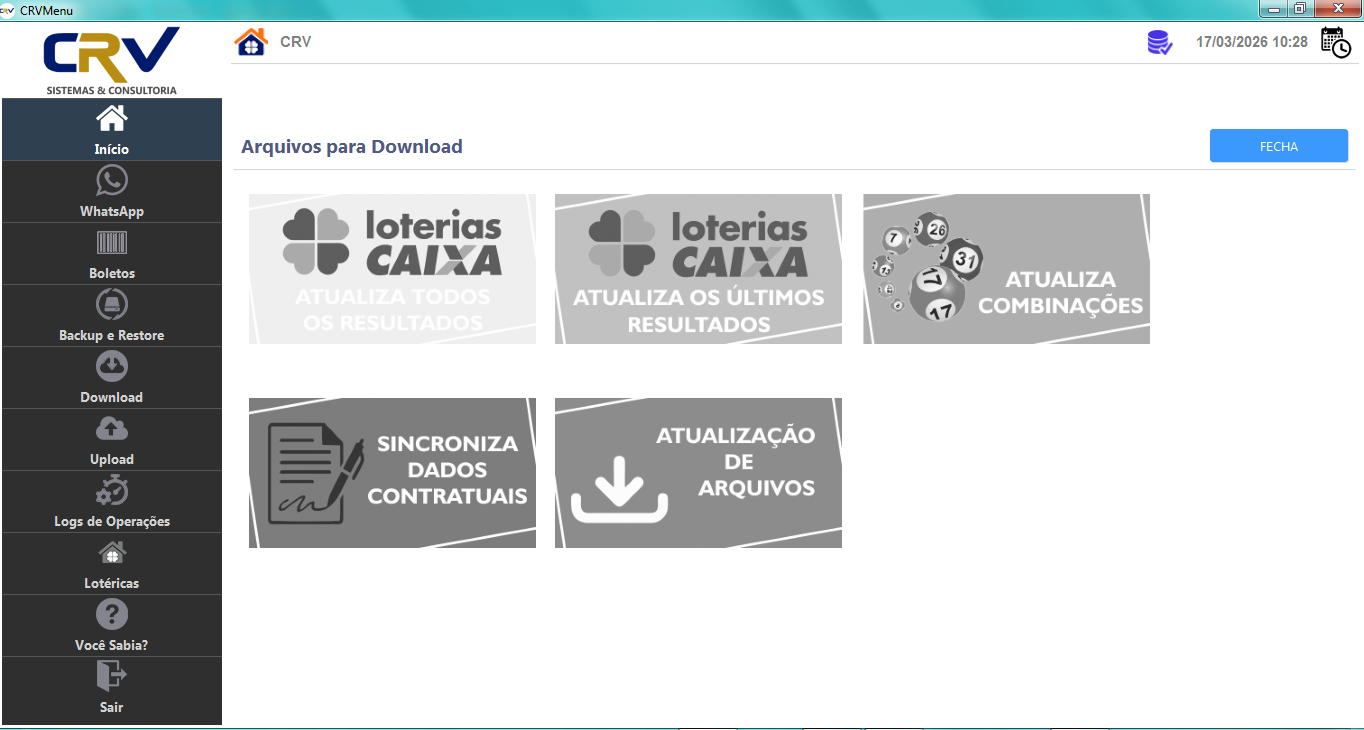Open Atualiza Combinações tile
Image resolution: width=1364 pixels, height=730 pixels.
[x=1006, y=269]
